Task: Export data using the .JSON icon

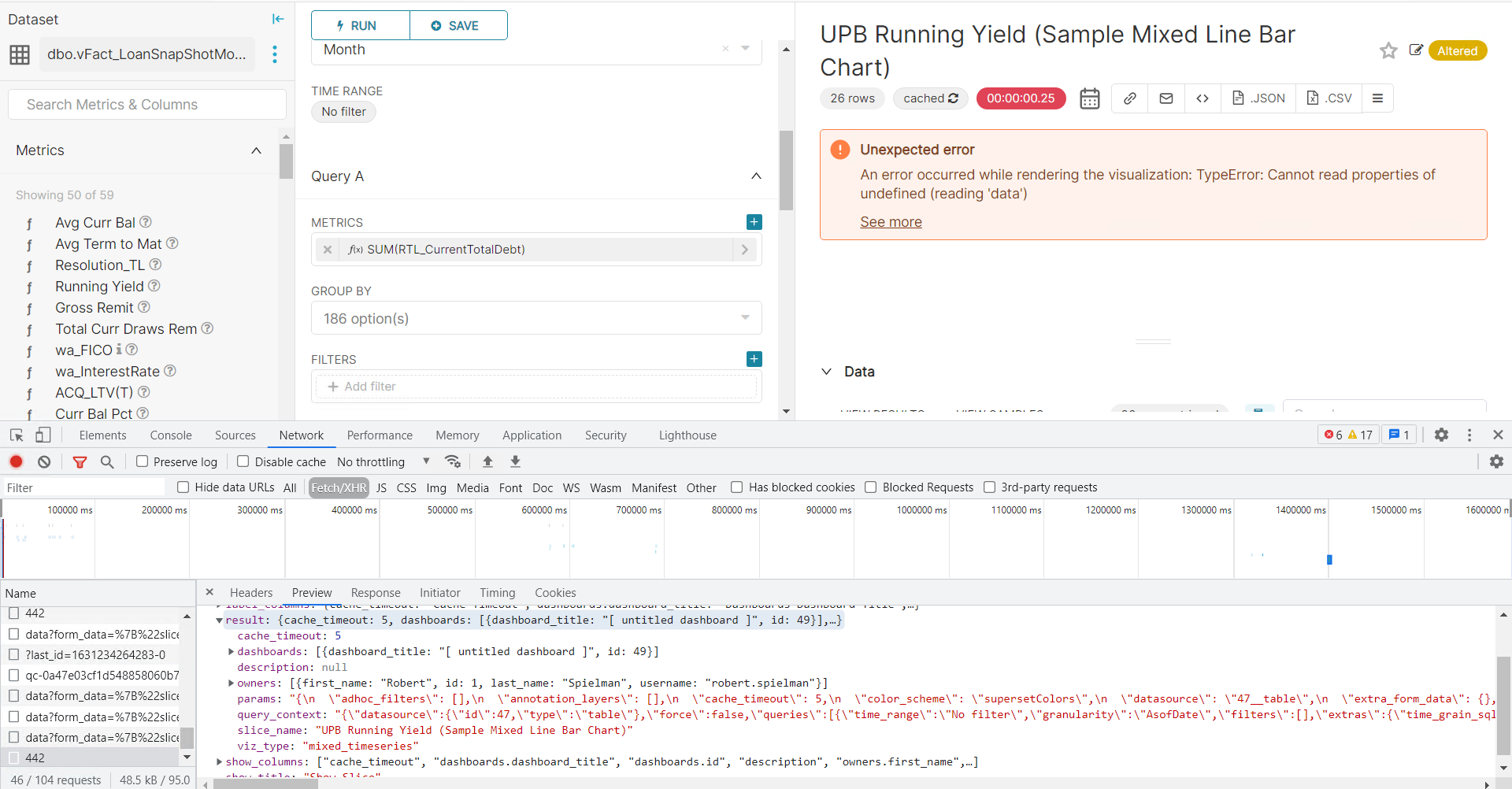Action: point(1258,98)
